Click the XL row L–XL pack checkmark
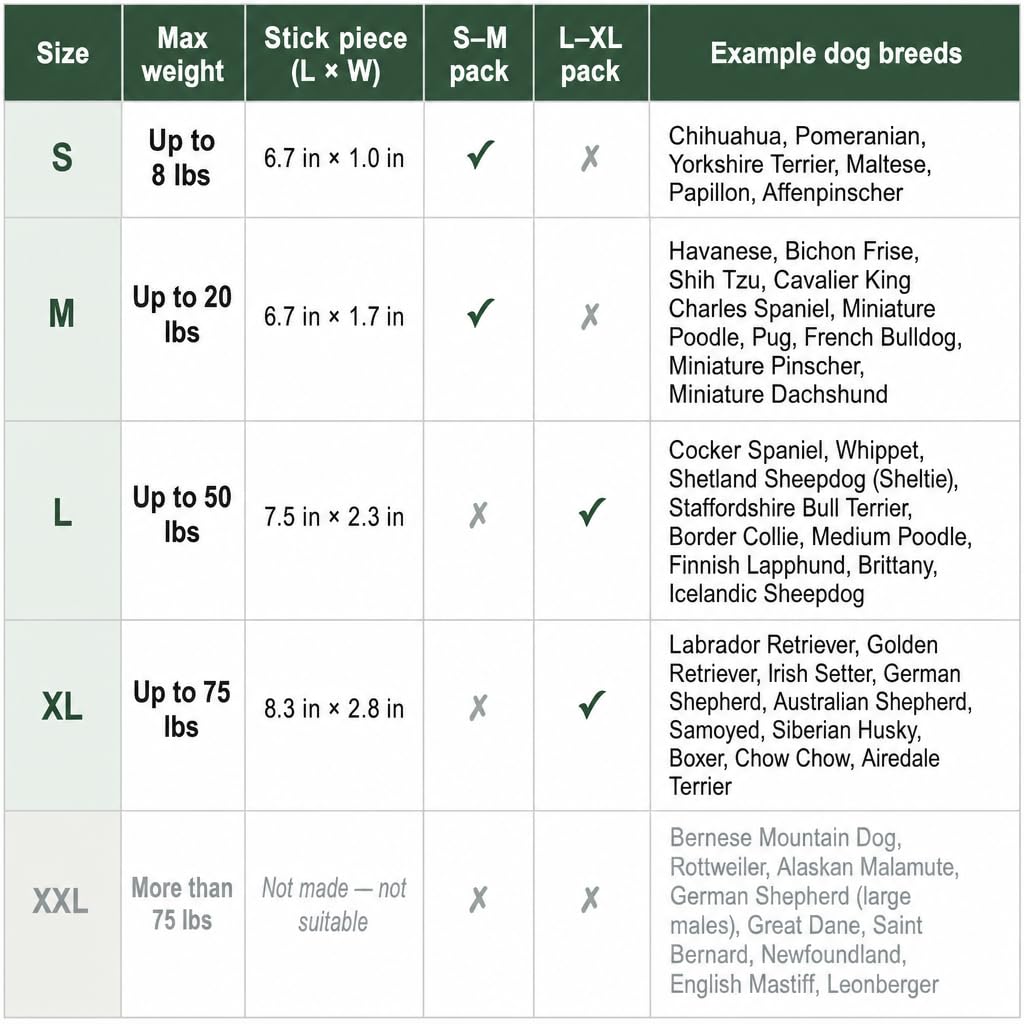Viewport: 1024px width, 1024px height. 592,705
